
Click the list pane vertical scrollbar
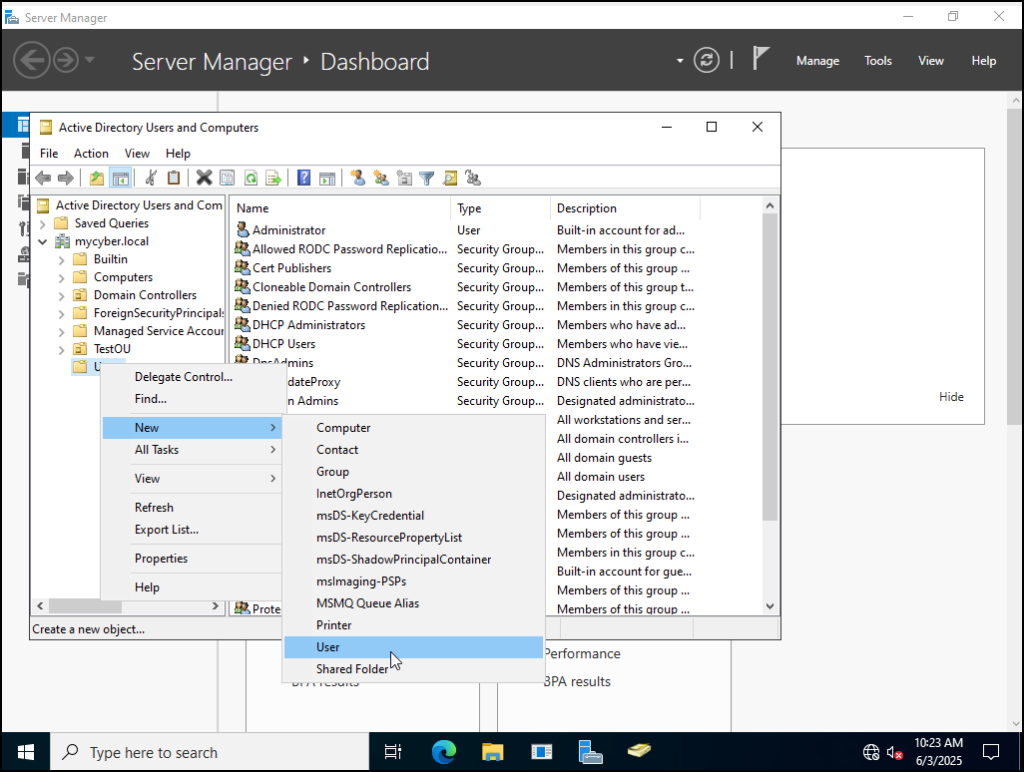click(770, 366)
